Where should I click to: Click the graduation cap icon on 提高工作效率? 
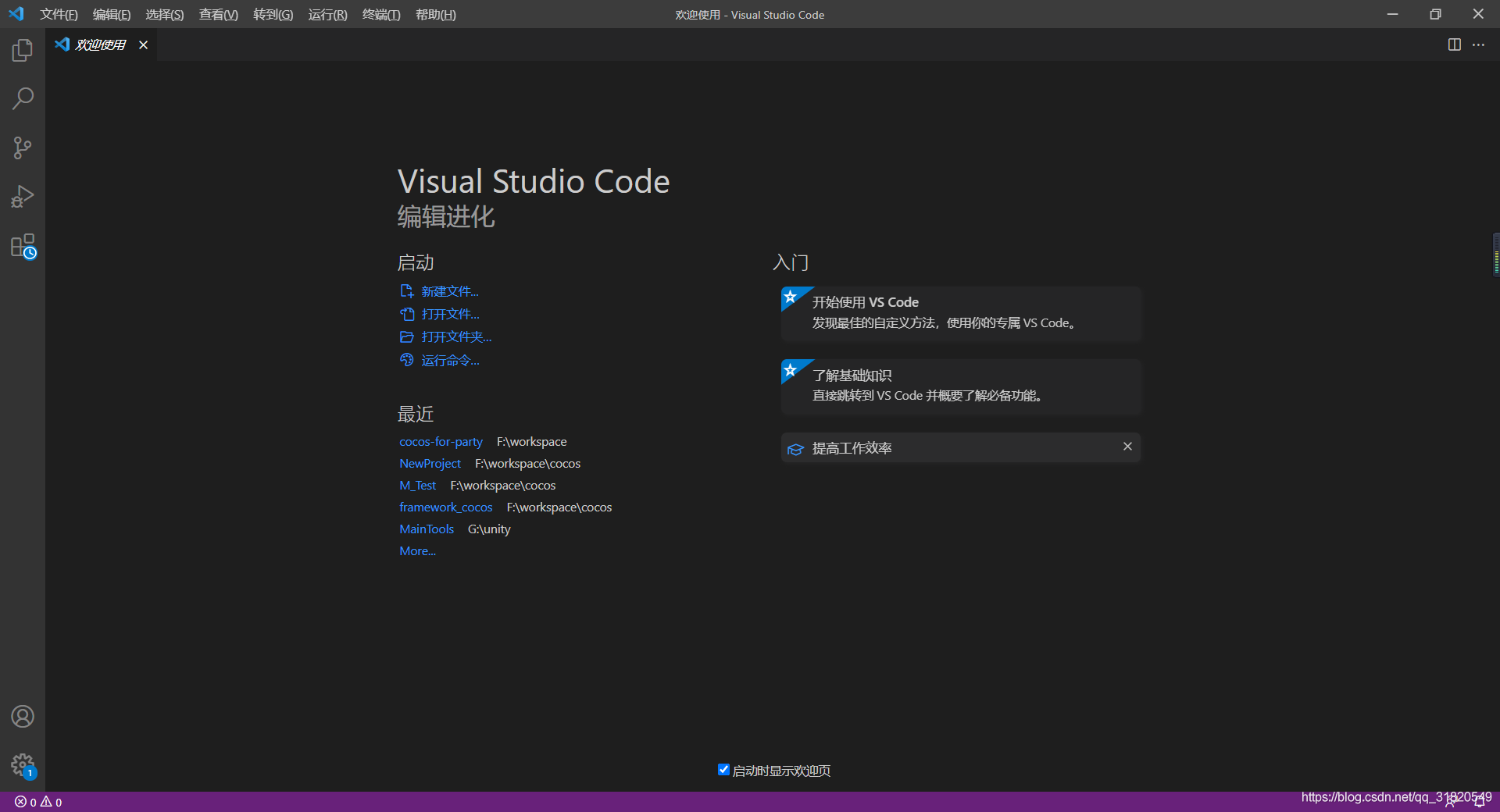795,449
